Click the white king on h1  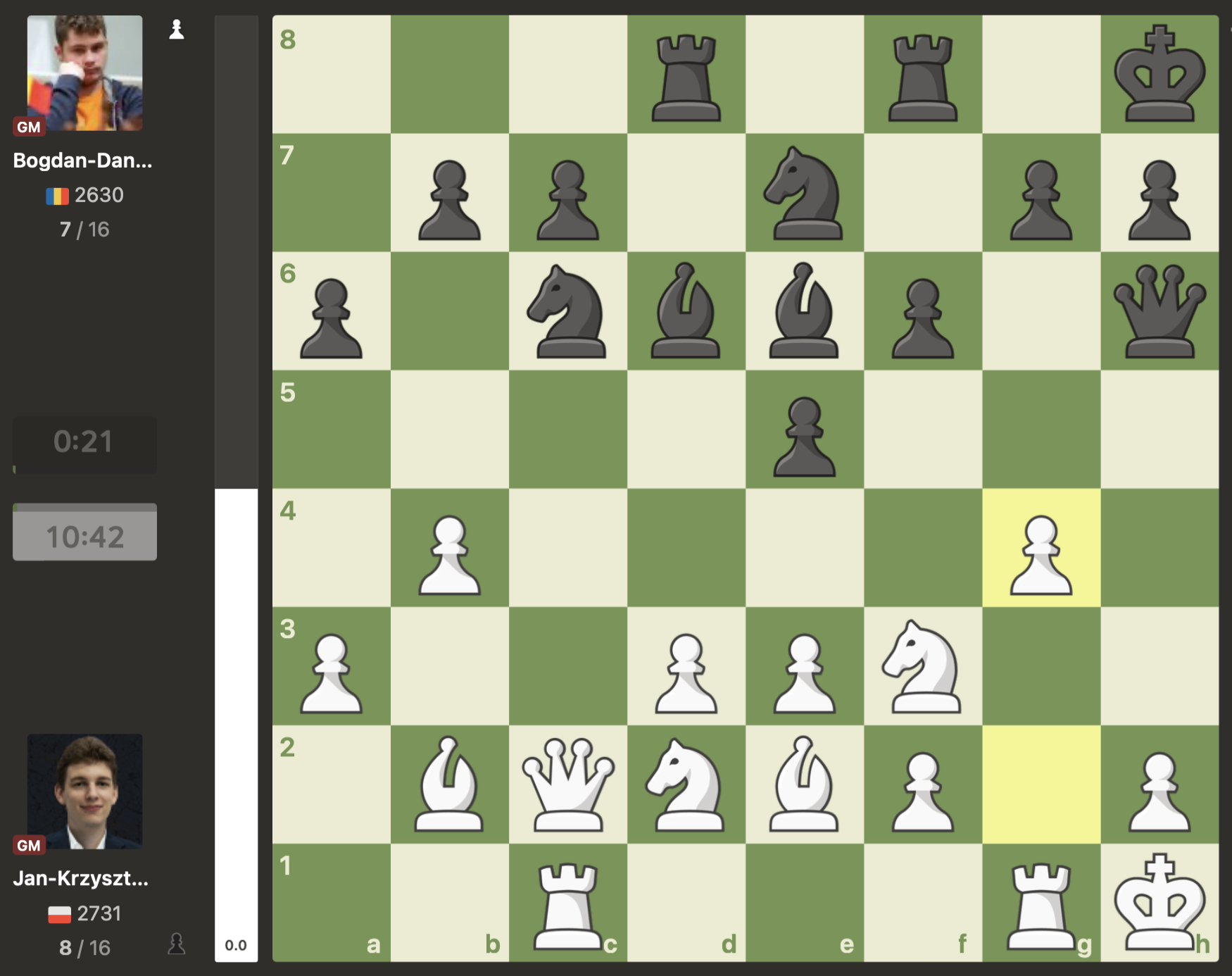pyautogui.click(x=1159, y=903)
